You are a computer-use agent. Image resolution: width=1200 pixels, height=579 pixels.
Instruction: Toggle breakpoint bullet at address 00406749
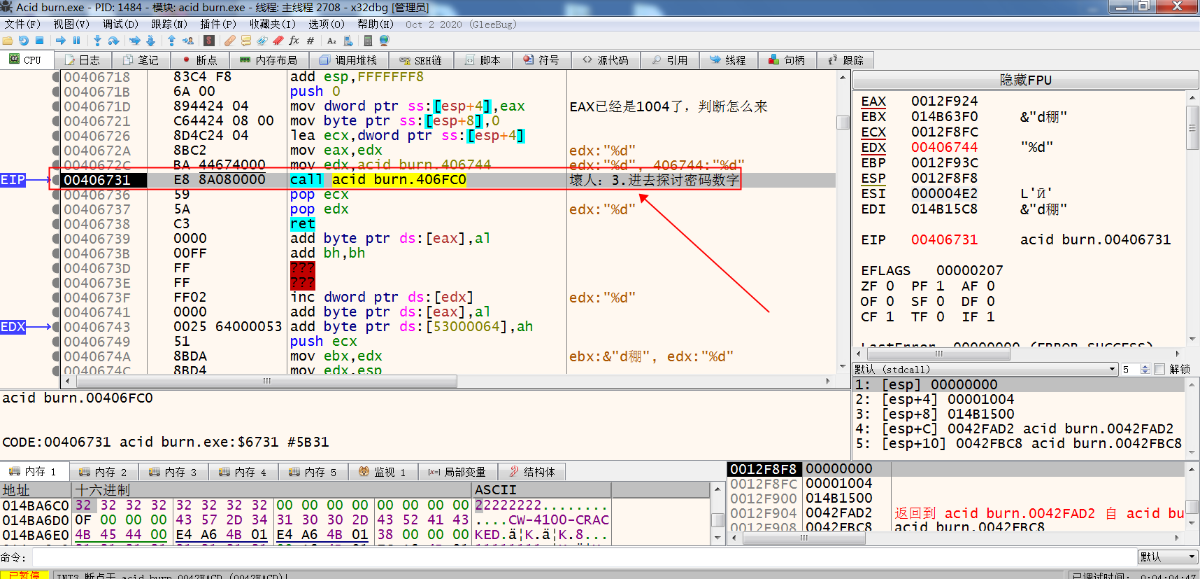tap(55, 342)
